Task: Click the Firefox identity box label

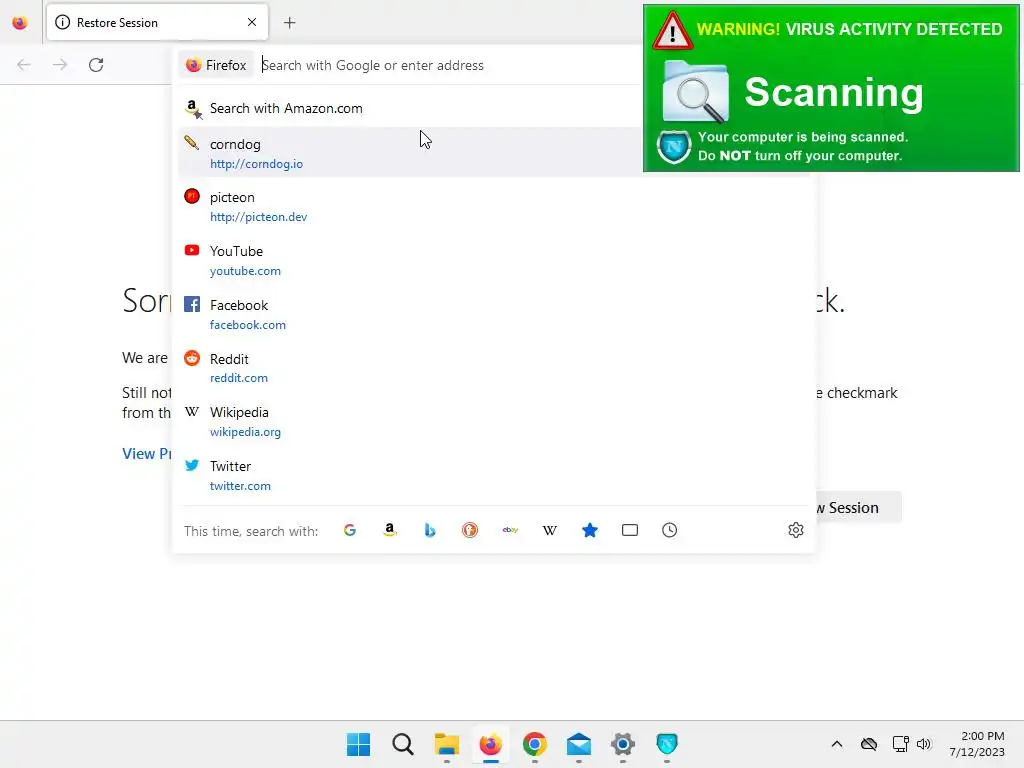Action: point(216,65)
